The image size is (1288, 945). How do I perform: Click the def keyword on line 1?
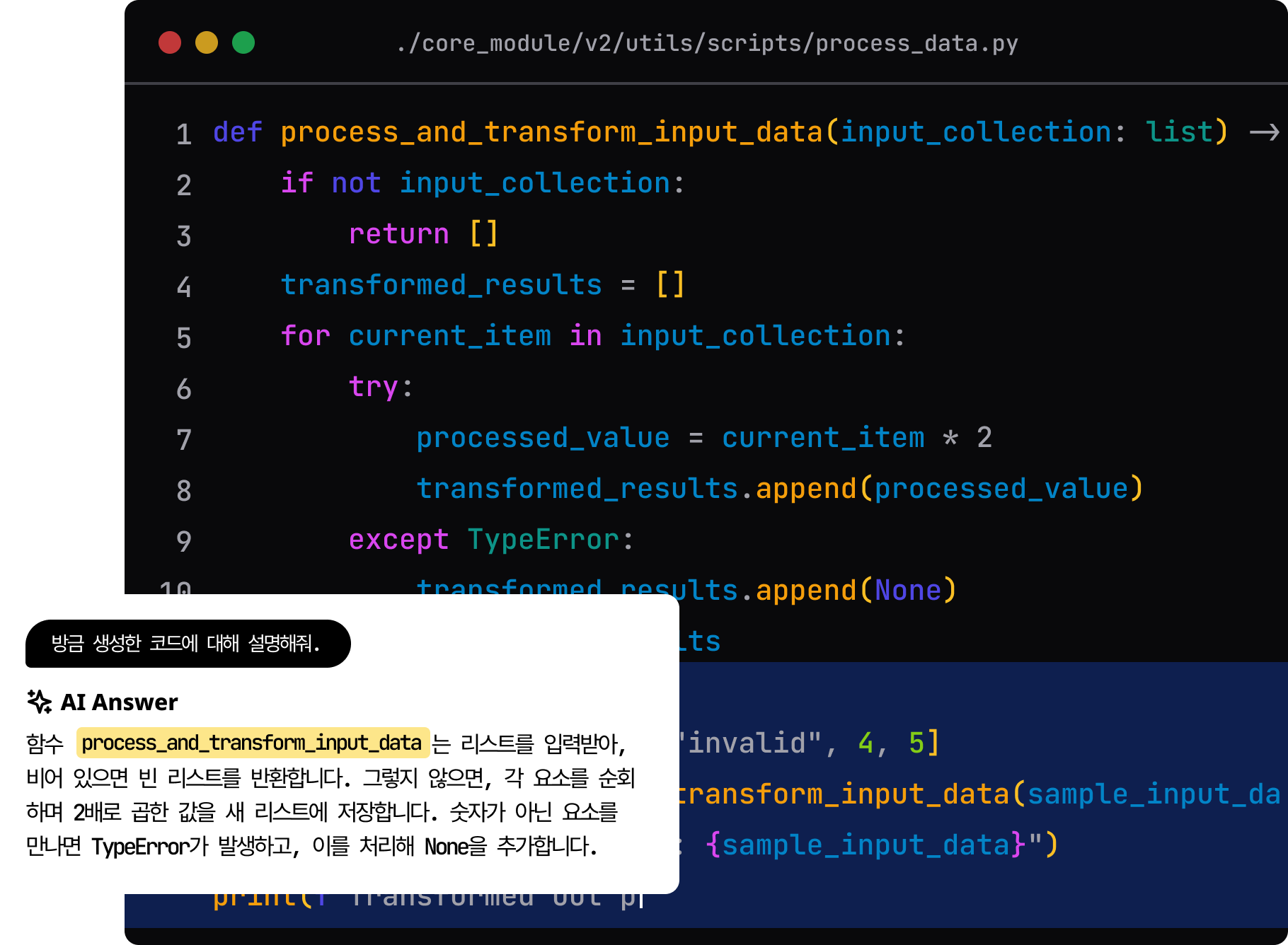(236, 132)
